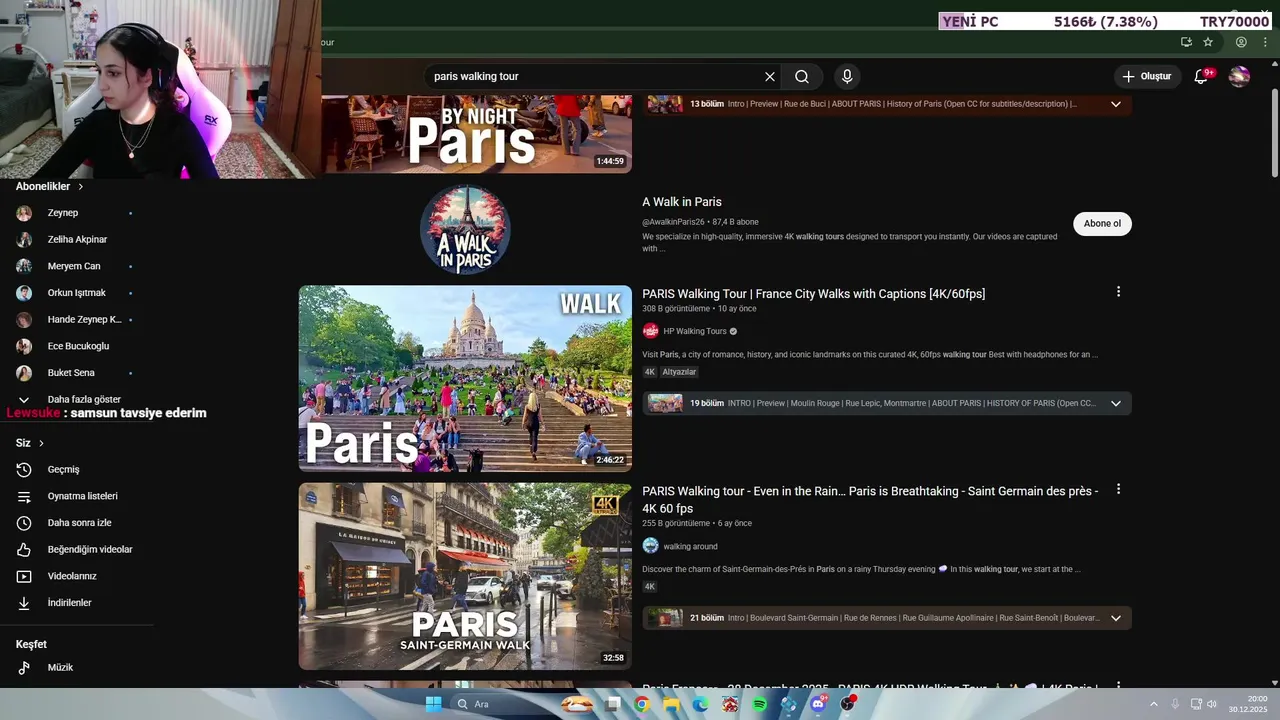Viewport: 1280px width, 720px height.
Task: Play the Paris Sacré-Cœur WALK thumbnail
Action: pyautogui.click(x=465, y=379)
